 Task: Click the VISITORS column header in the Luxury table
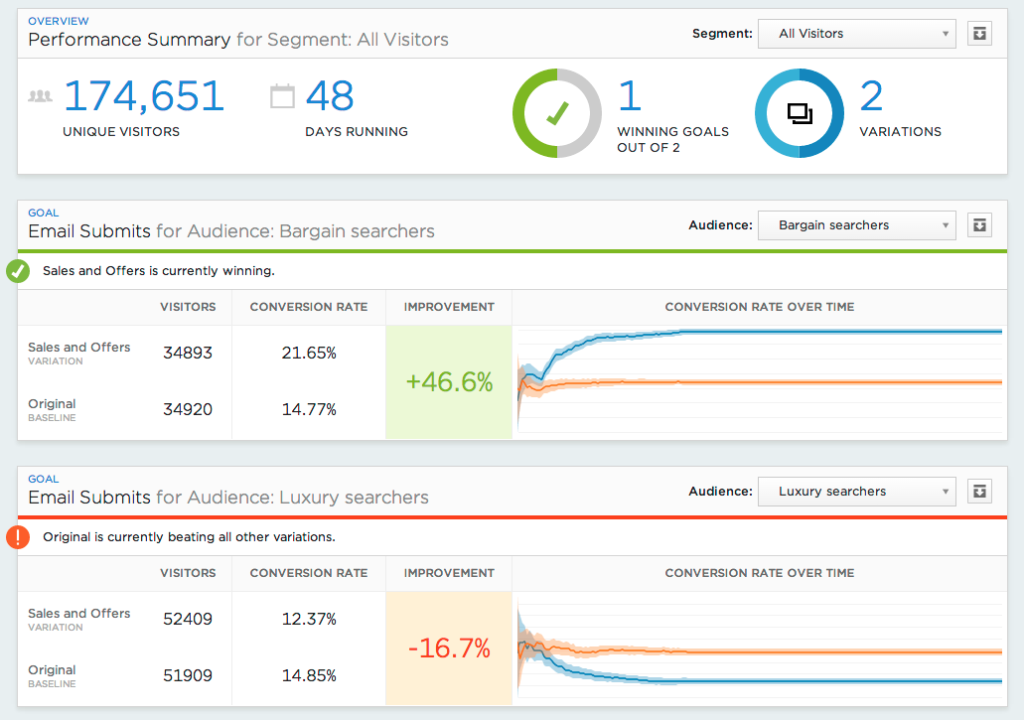click(x=190, y=573)
